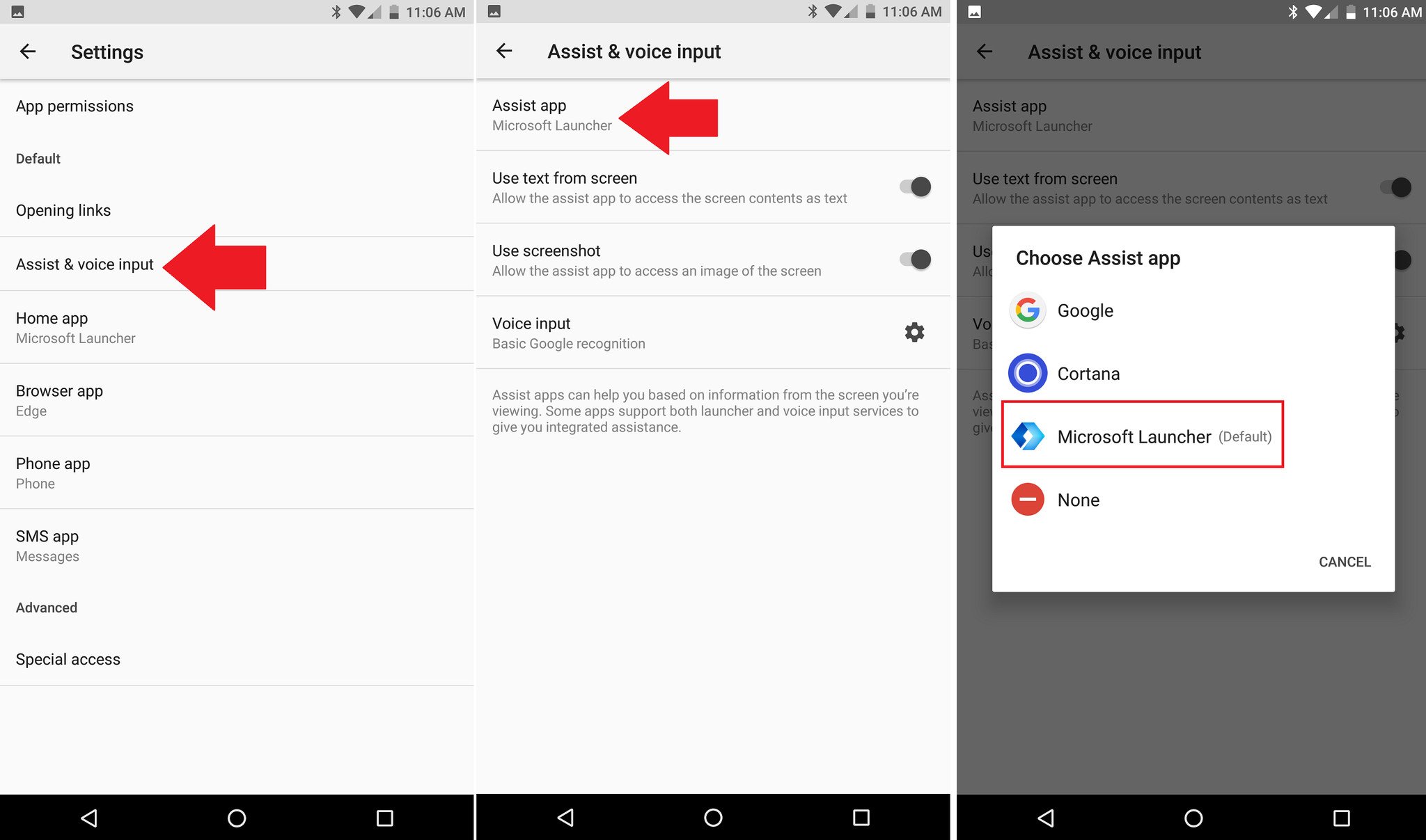Click the None minus icon
The image size is (1426, 840).
click(x=1028, y=499)
